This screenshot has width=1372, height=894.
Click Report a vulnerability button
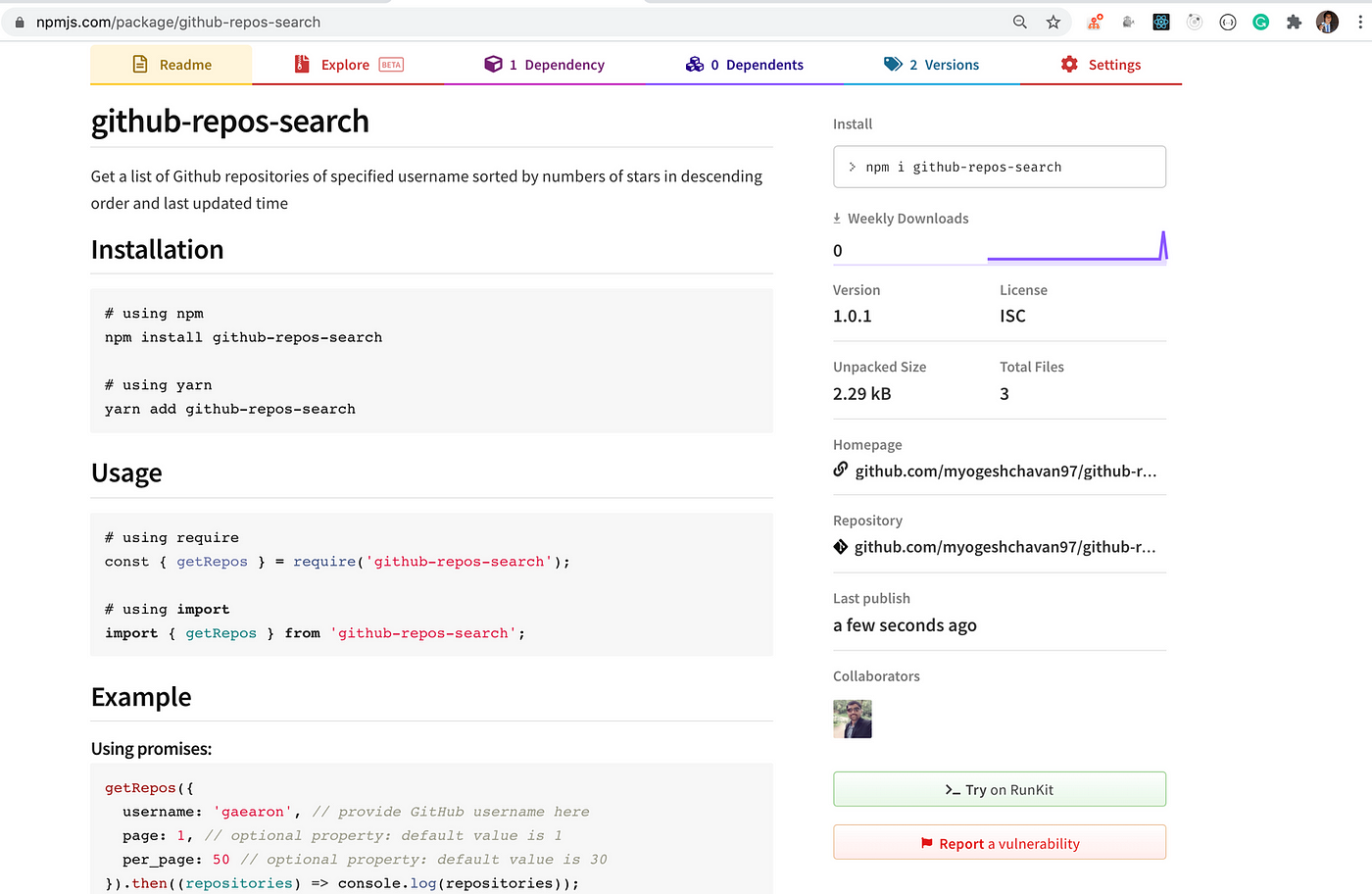pyautogui.click(x=1000, y=843)
